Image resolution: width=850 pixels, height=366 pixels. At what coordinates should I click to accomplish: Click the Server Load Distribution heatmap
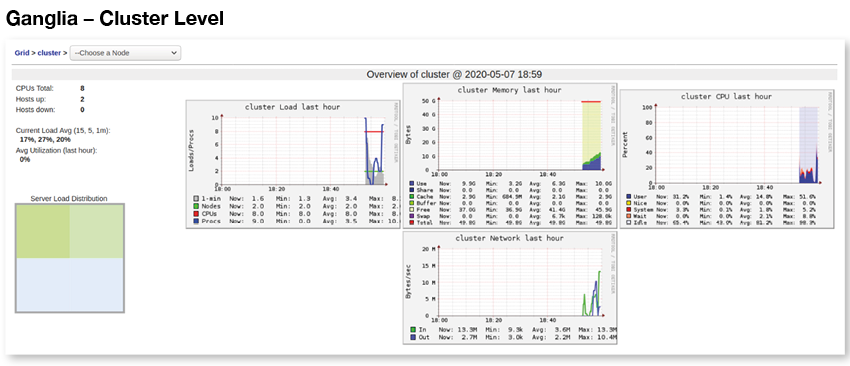point(70,258)
